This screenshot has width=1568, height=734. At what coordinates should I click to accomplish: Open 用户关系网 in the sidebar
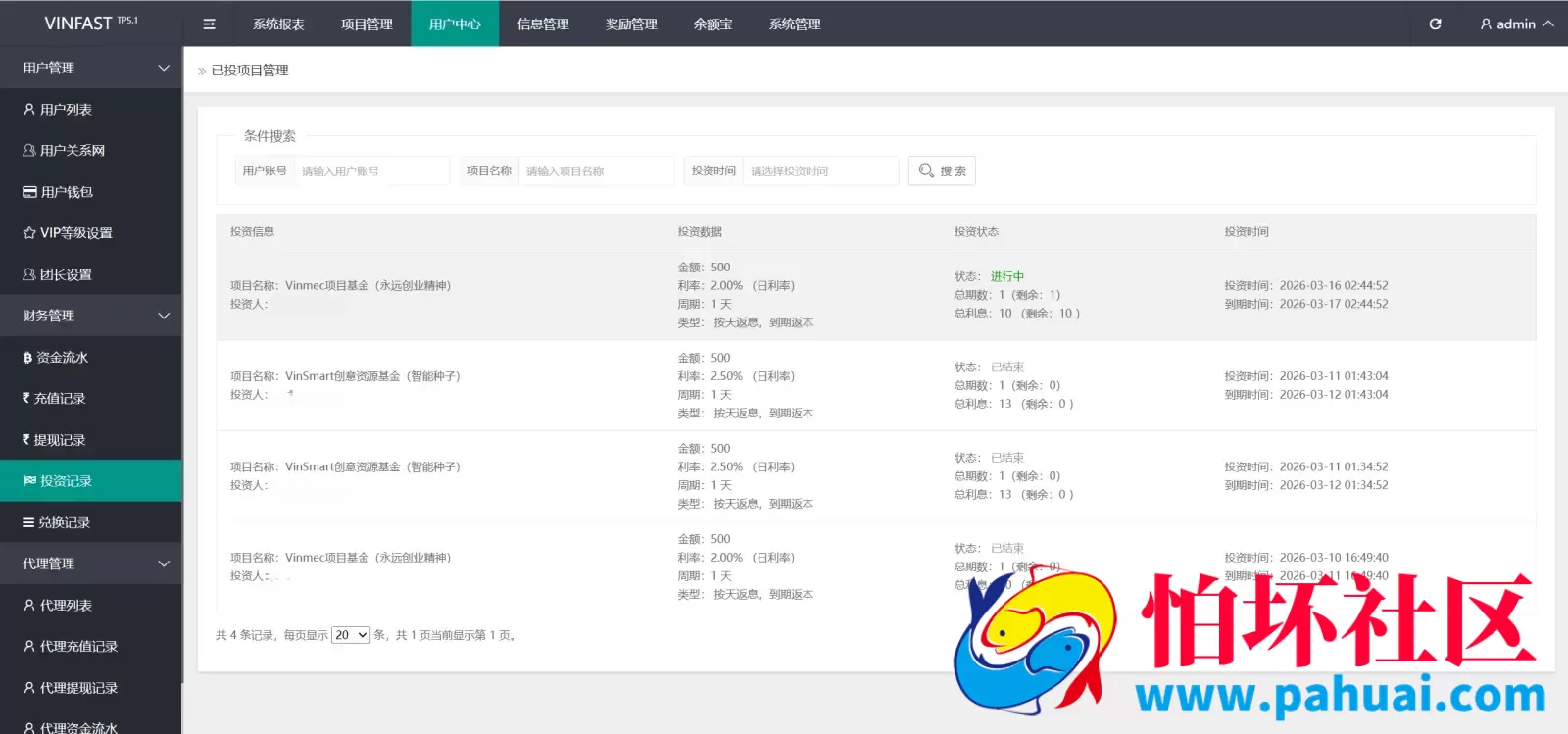pos(91,151)
